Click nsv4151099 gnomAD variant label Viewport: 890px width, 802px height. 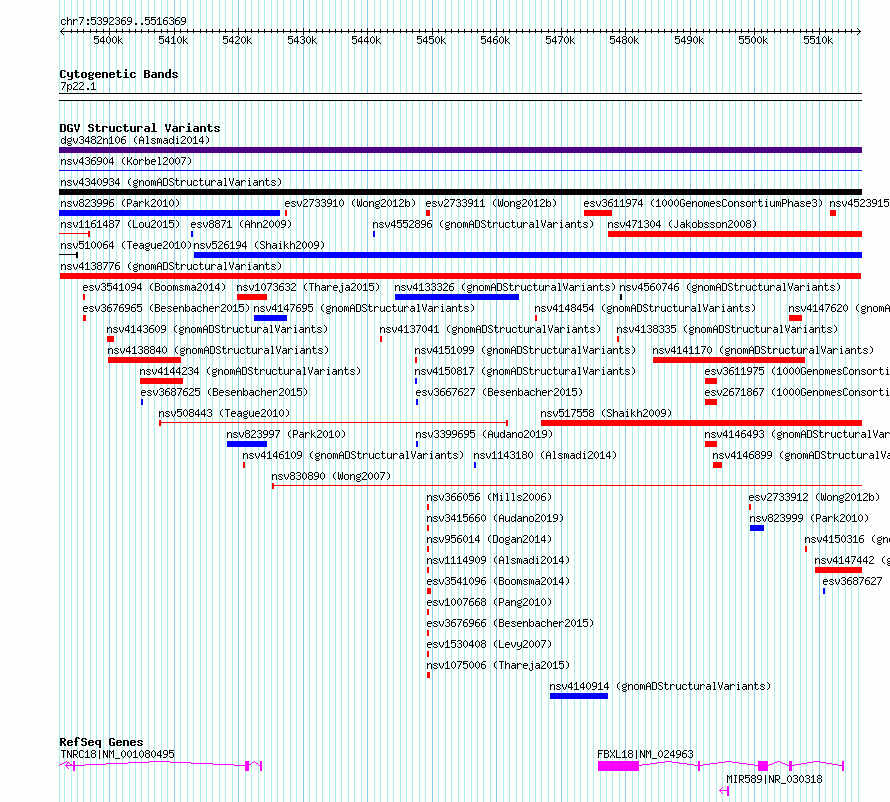tap(526, 350)
